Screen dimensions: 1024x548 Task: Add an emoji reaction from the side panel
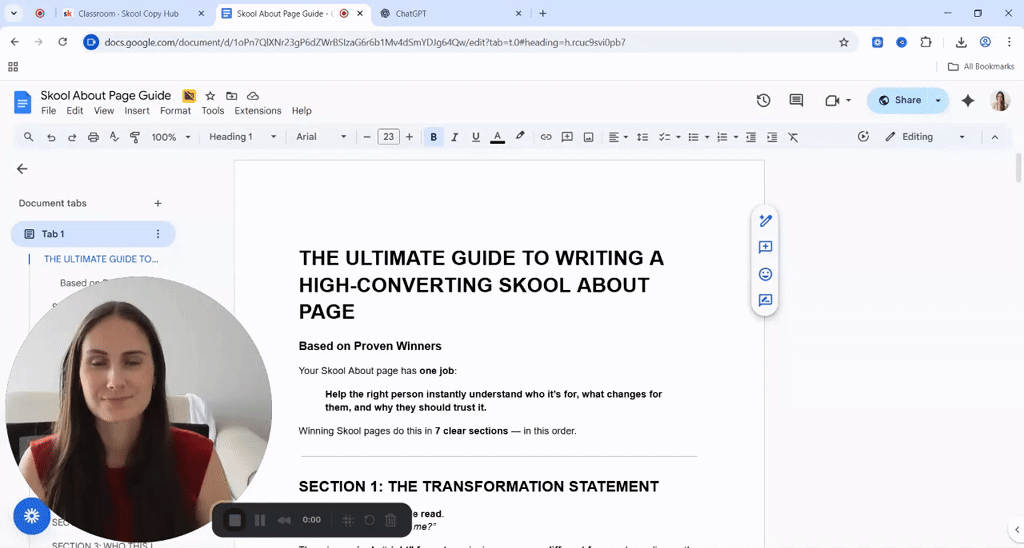(x=765, y=274)
